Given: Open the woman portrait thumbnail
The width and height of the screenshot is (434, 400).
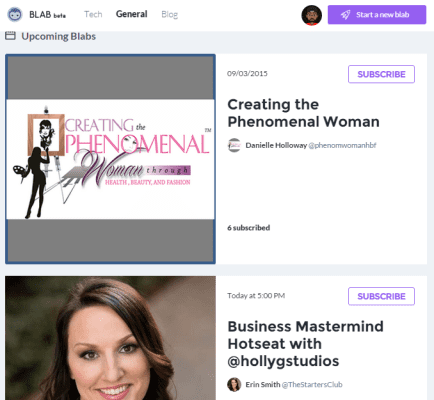Looking at the screenshot, I should click(110, 338).
